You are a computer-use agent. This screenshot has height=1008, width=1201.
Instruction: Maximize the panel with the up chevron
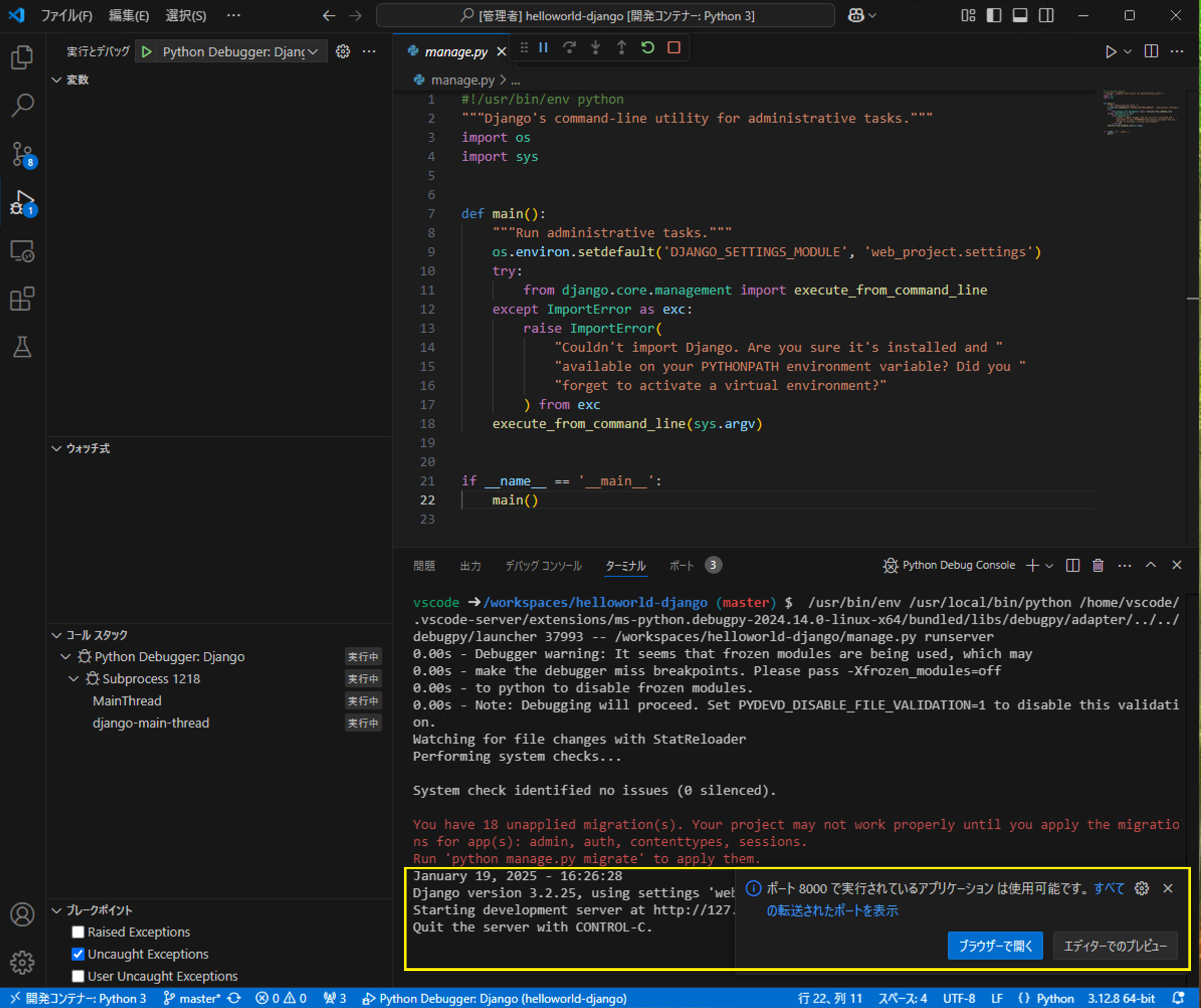1151,565
